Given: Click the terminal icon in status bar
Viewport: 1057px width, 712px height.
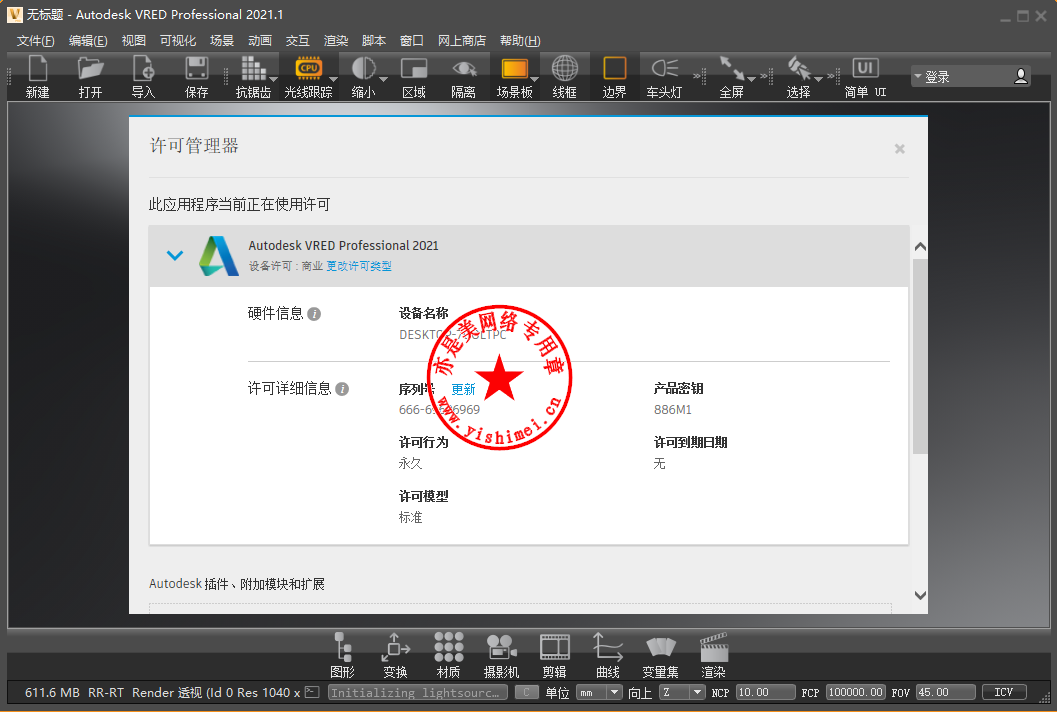Looking at the screenshot, I should 312,692.
